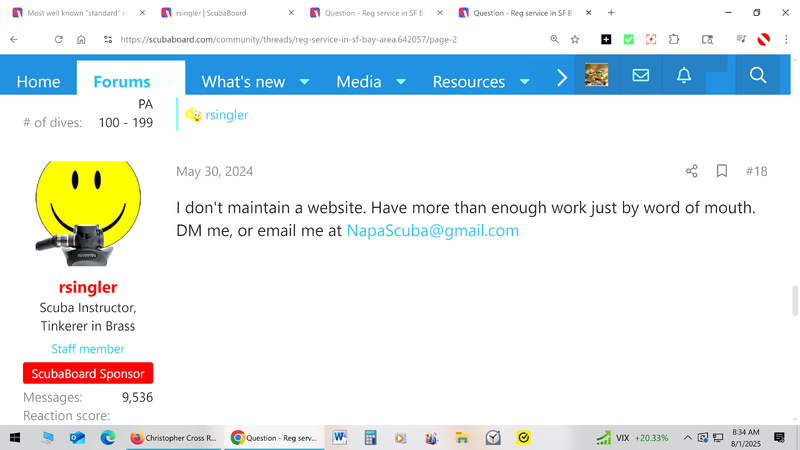The height and width of the screenshot is (450, 800).
Task: Click the browser reload page icon
Action: coord(59,39)
